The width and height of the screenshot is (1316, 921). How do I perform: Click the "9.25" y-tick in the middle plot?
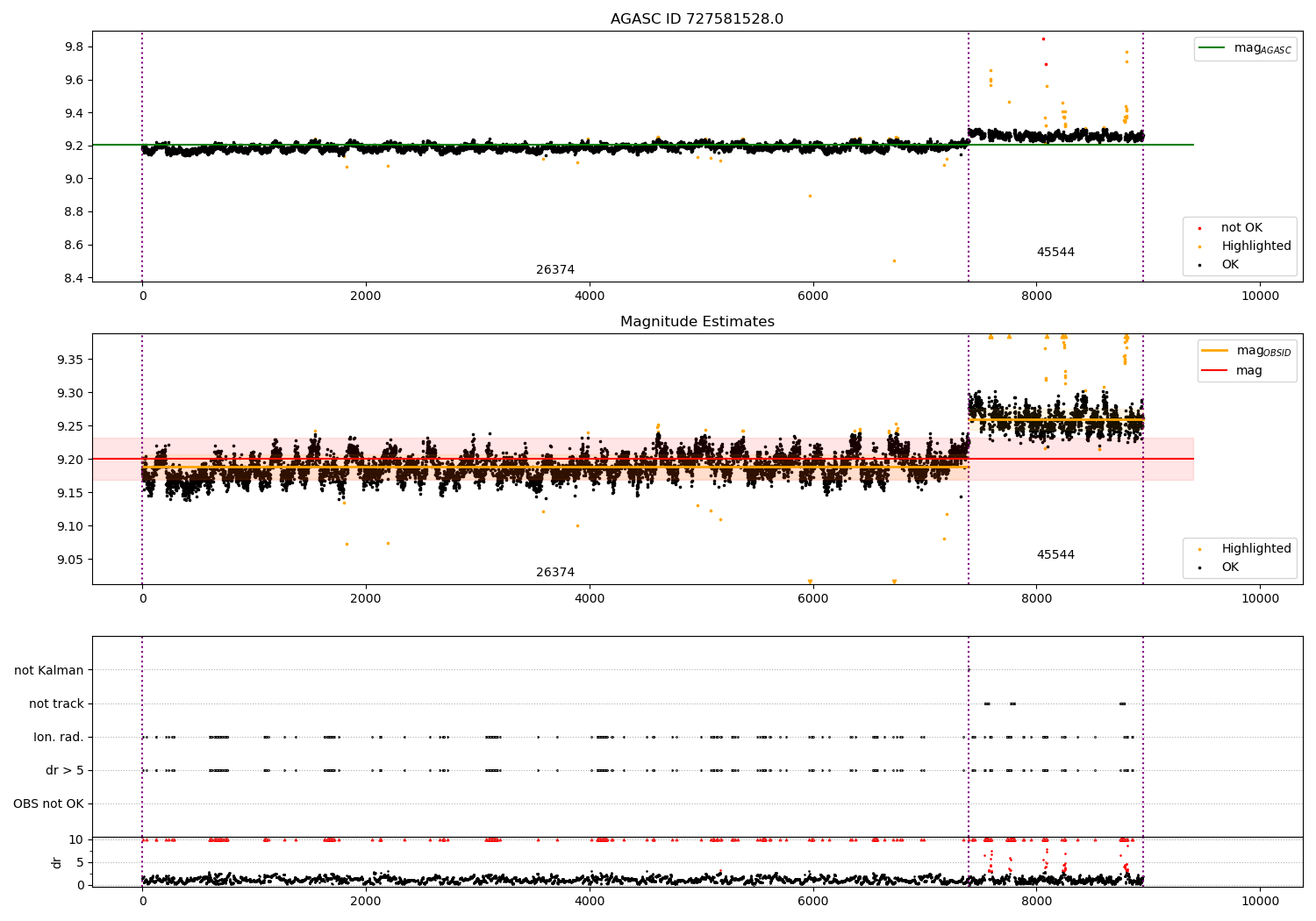(70, 426)
